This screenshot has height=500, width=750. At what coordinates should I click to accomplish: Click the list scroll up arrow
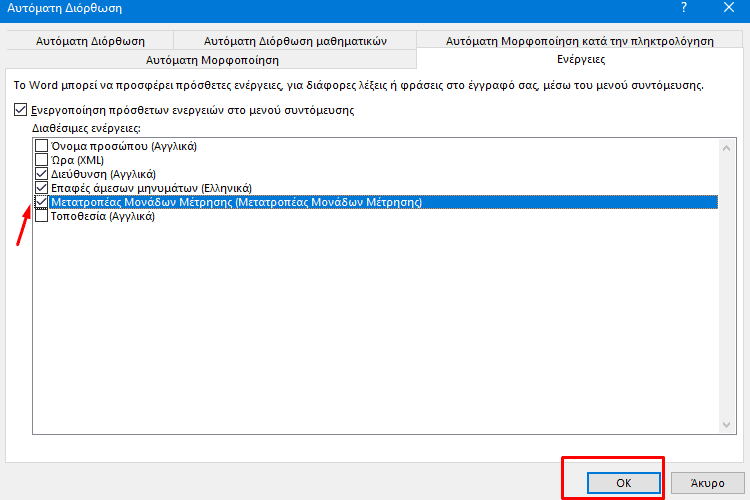click(x=727, y=148)
